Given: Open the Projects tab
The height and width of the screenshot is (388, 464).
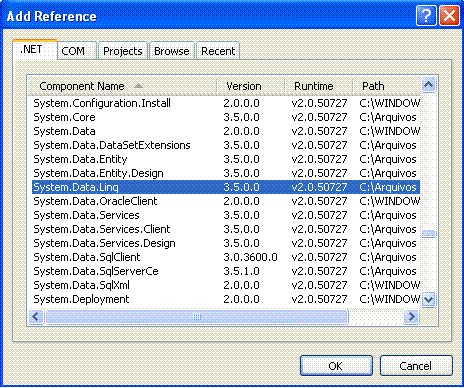Looking at the screenshot, I should 123,51.
